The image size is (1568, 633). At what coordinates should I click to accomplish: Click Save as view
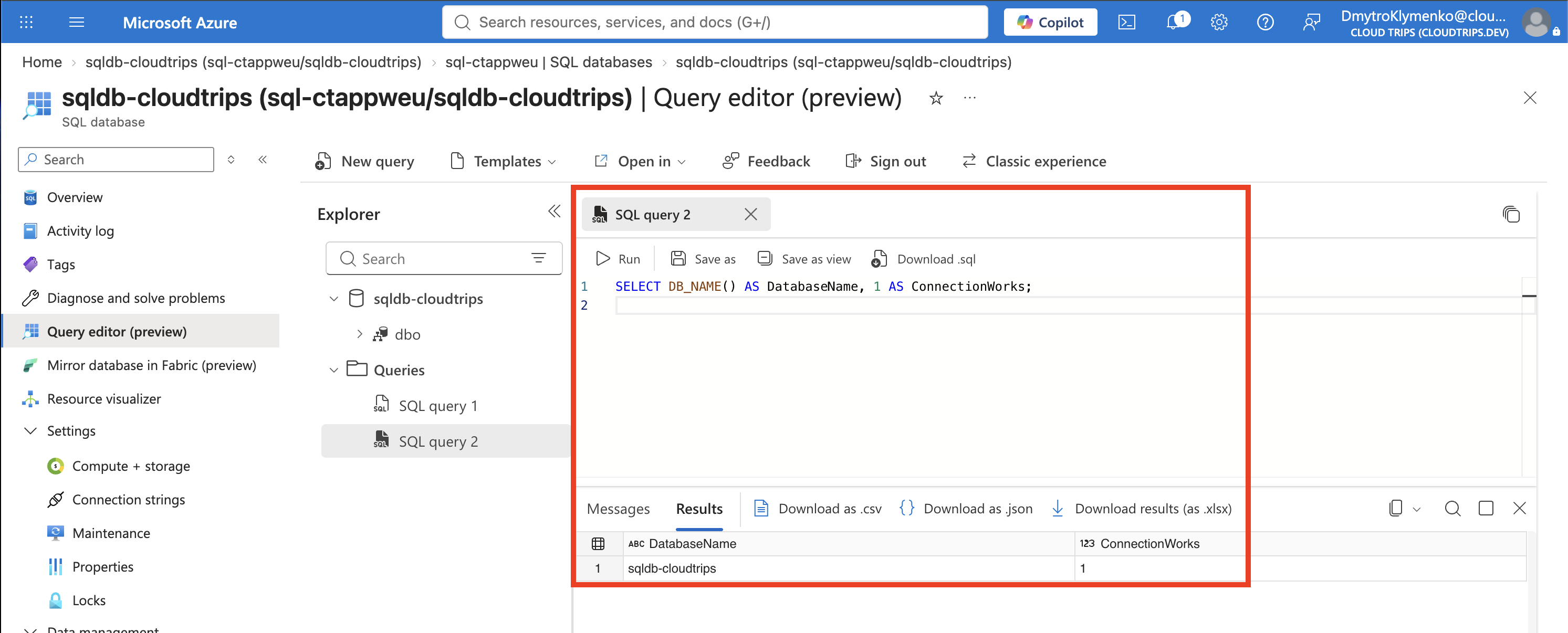coord(804,259)
